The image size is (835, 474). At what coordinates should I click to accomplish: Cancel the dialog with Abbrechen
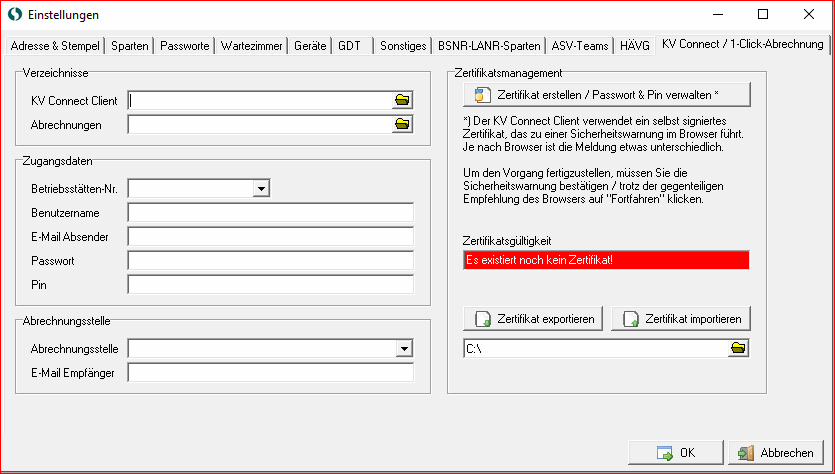pyautogui.click(x=776, y=453)
